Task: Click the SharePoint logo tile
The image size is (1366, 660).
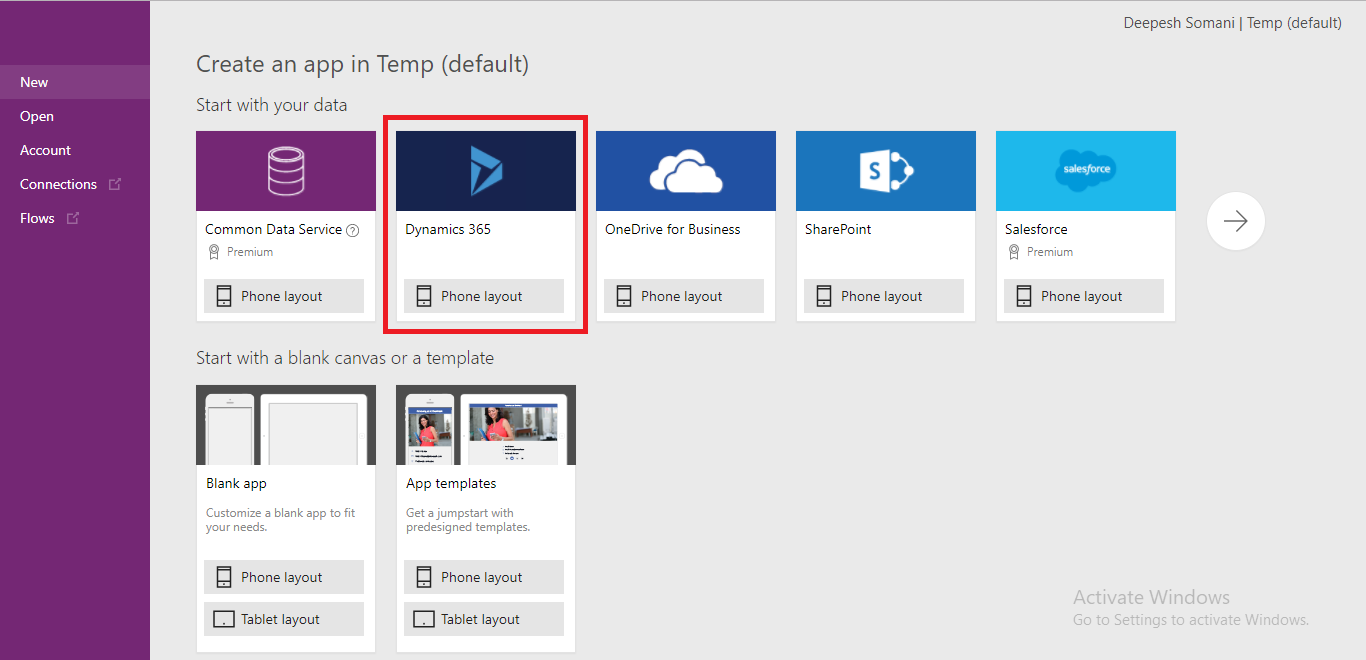Action: [886, 171]
